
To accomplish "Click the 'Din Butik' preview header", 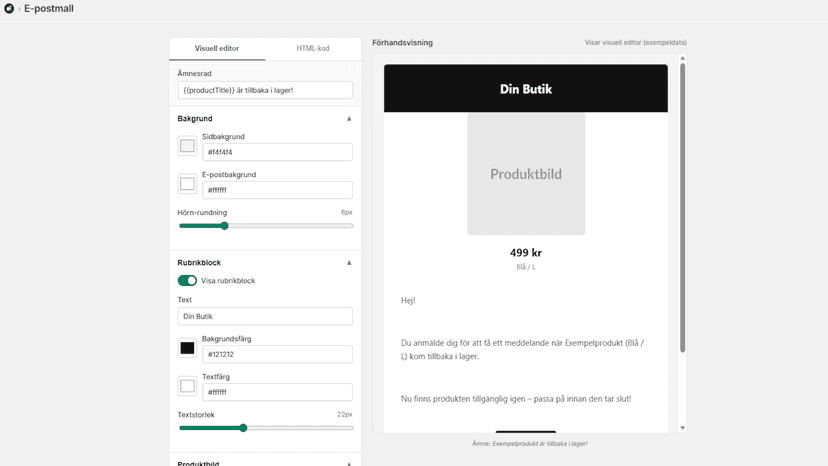I will (x=526, y=89).
